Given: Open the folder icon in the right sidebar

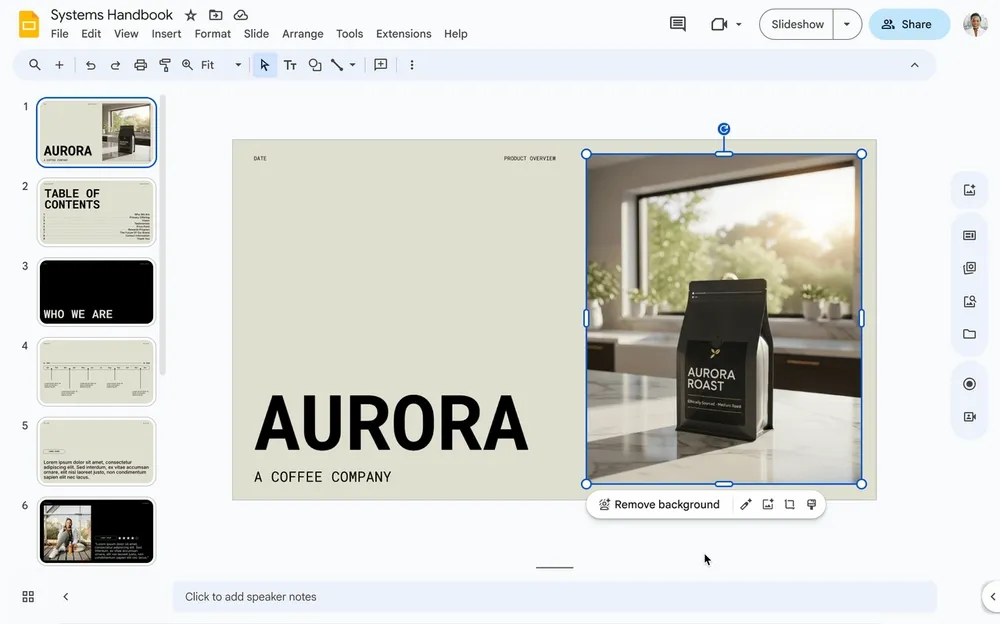Looking at the screenshot, I should (969, 333).
